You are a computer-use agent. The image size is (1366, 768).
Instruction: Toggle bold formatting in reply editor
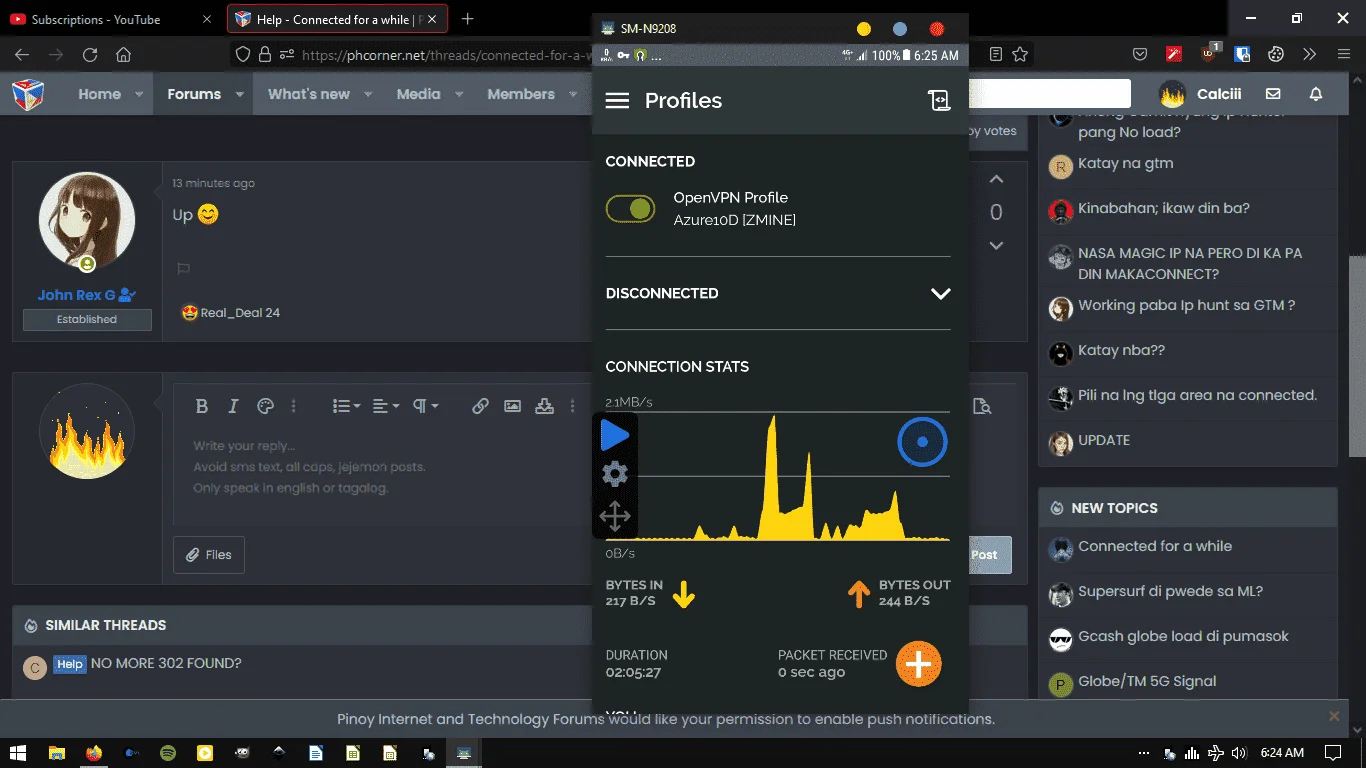tap(201, 406)
